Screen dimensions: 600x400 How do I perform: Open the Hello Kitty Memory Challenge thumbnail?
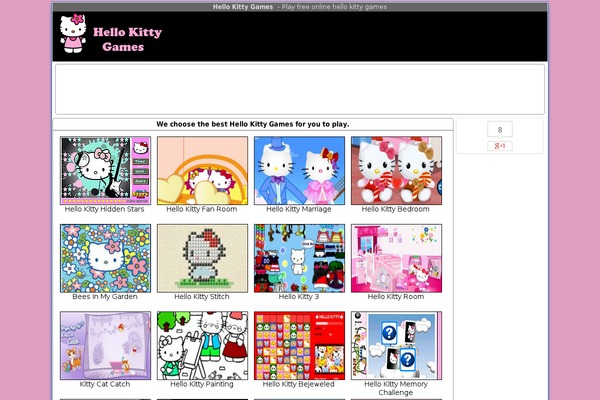pos(396,346)
